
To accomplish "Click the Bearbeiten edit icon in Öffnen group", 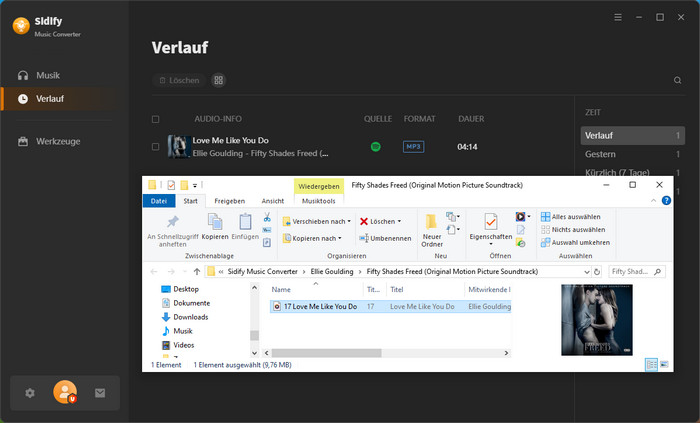I will pos(521,230).
